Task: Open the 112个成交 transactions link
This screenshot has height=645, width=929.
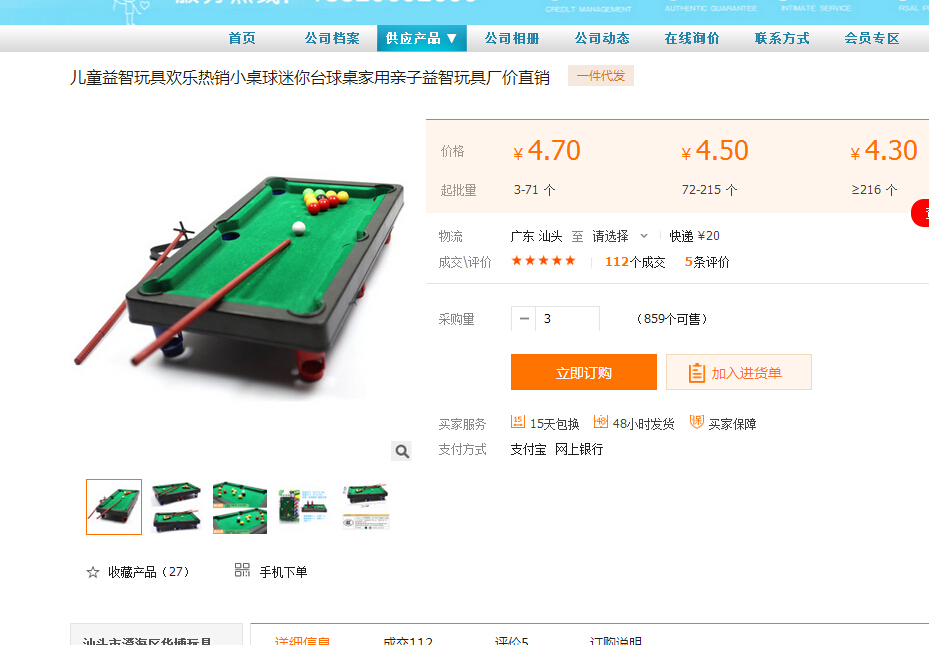Action: pos(635,262)
